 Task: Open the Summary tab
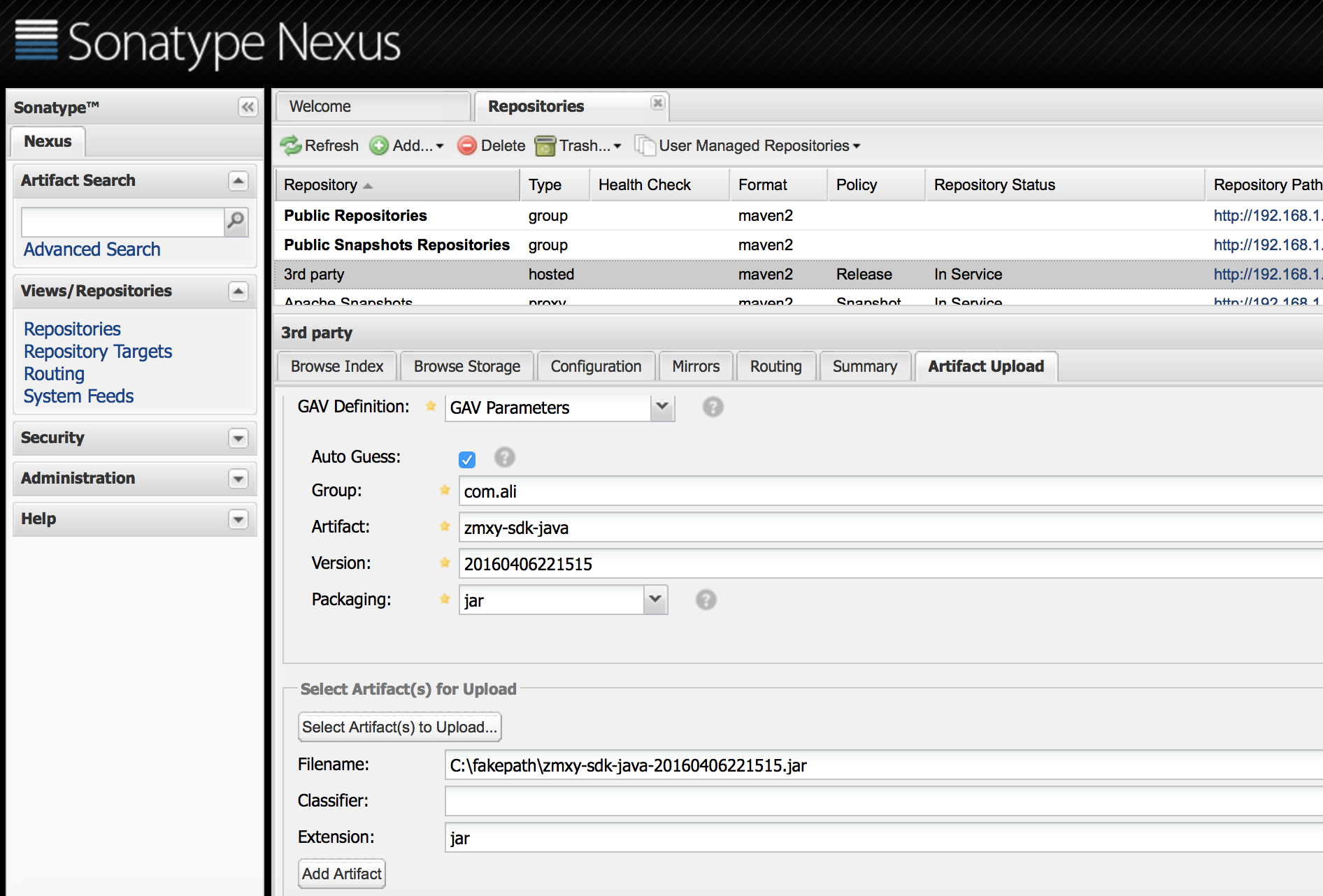pos(865,366)
